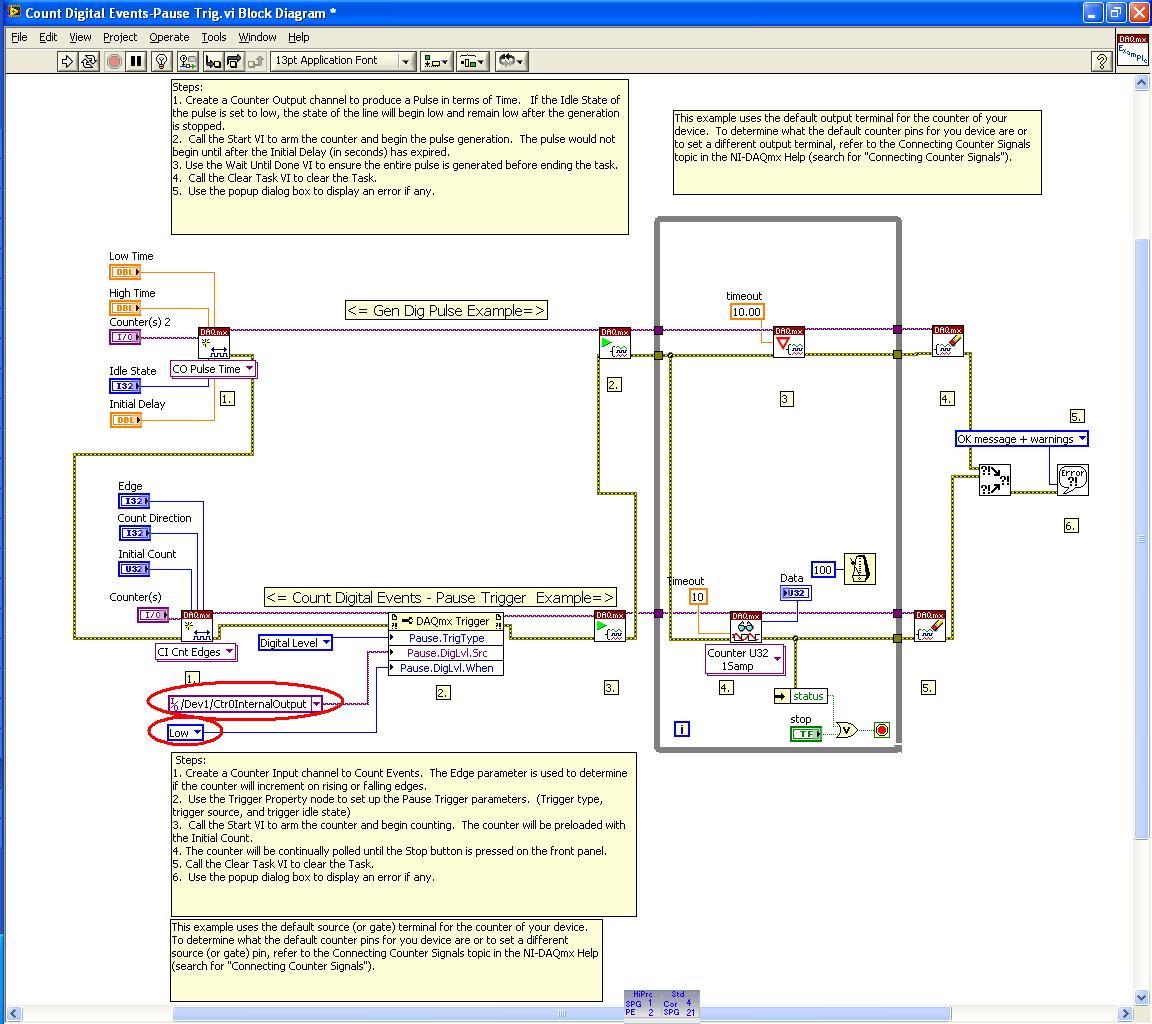Toggle Retain Wire Values button
Image resolution: width=1152 pixels, height=1024 pixels.
point(187,61)
